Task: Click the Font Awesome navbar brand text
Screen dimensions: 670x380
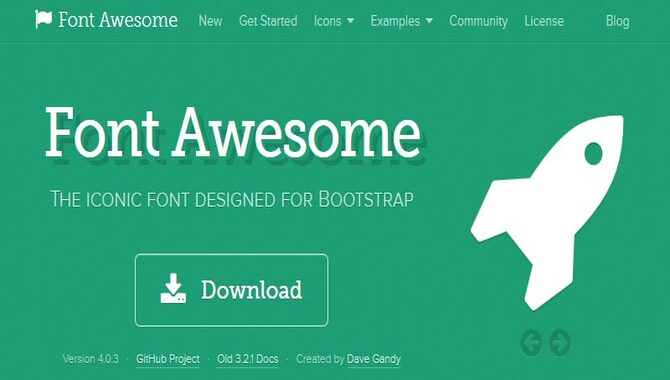Action: pyautogui.click(x=118, y=20)
